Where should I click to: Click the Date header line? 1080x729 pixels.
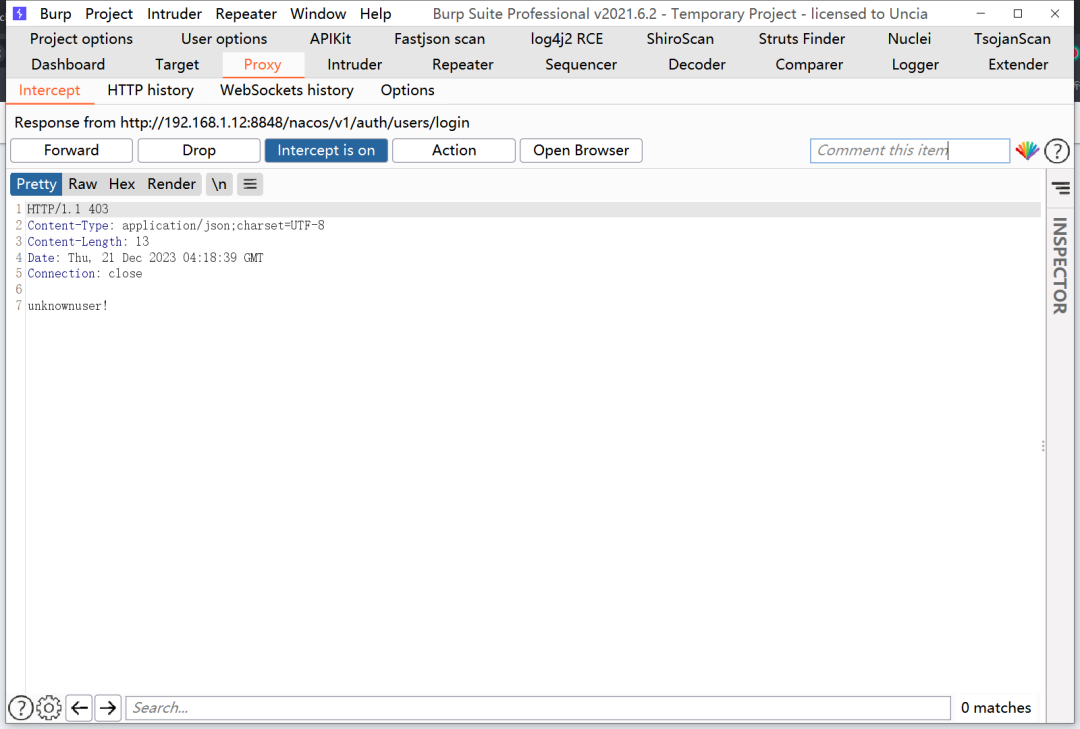click(x=145, y=258)
